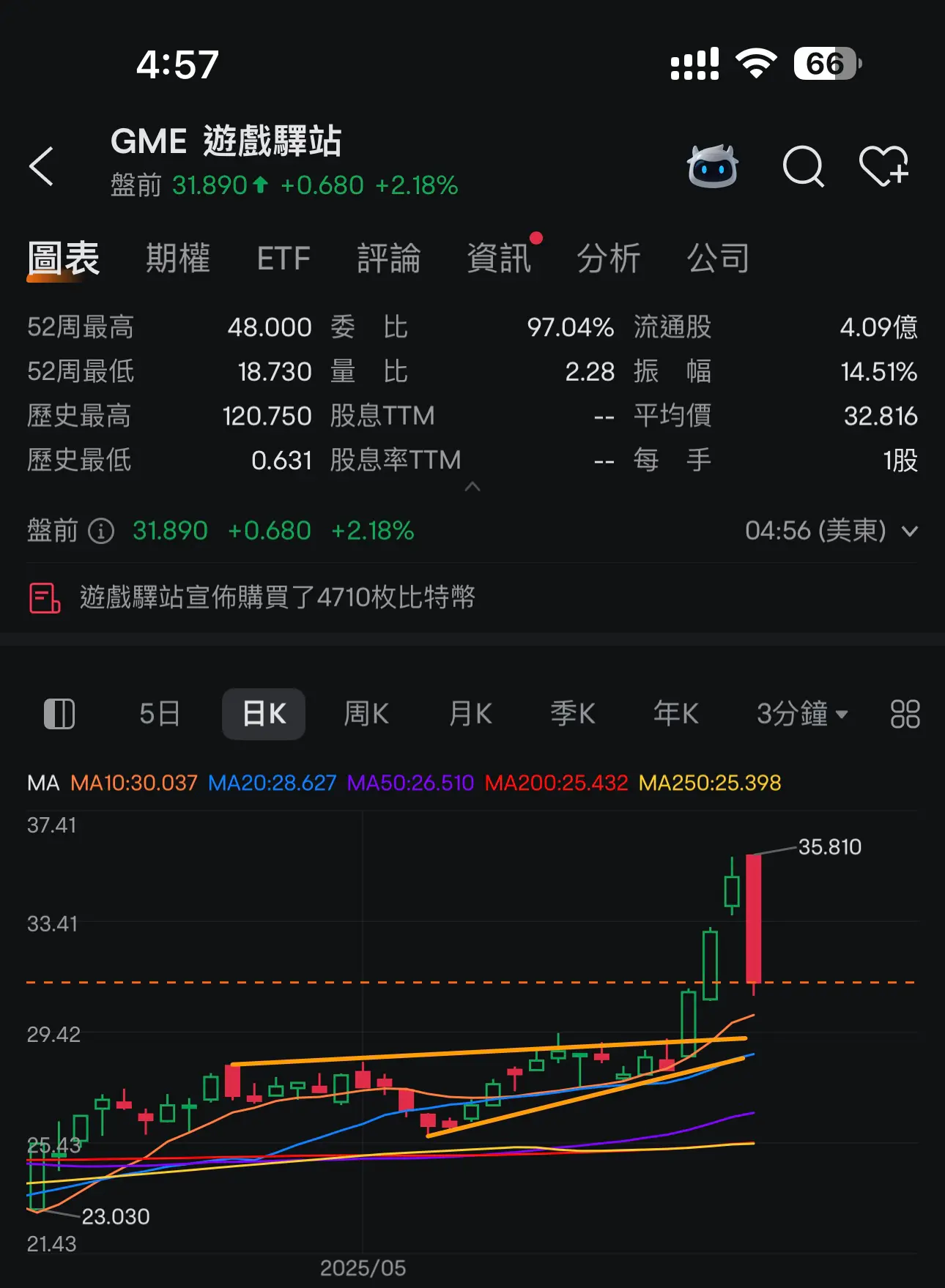Image resolution: width=945 pixels, height=1288 pixels.
Task: Tap the 52周最低 value 18.730
Action: point(275,372)
